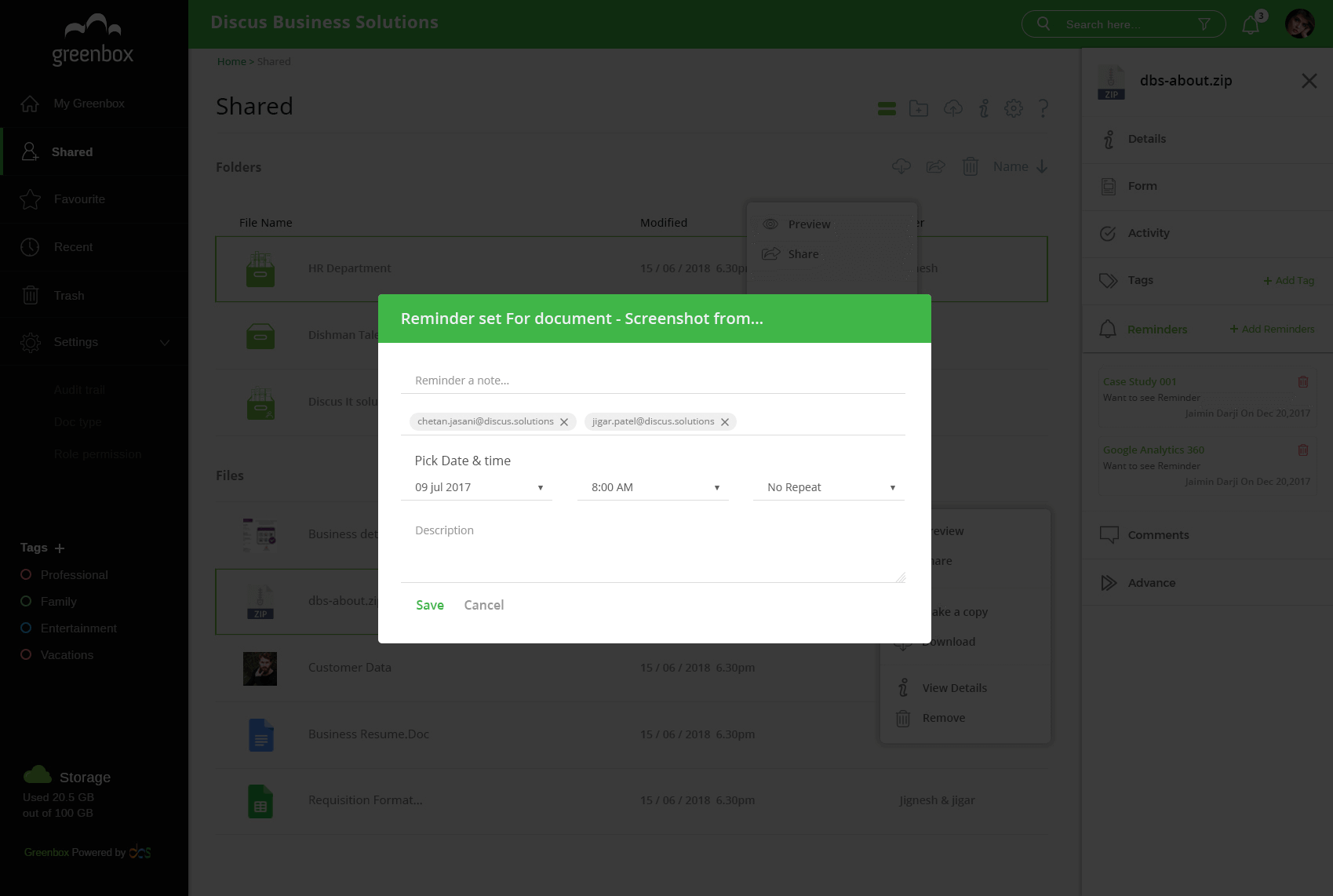Viewport: 1333px width, 896px height.
Task: Click the cloud upload icon in toolbar
Action: pos(952,108)
